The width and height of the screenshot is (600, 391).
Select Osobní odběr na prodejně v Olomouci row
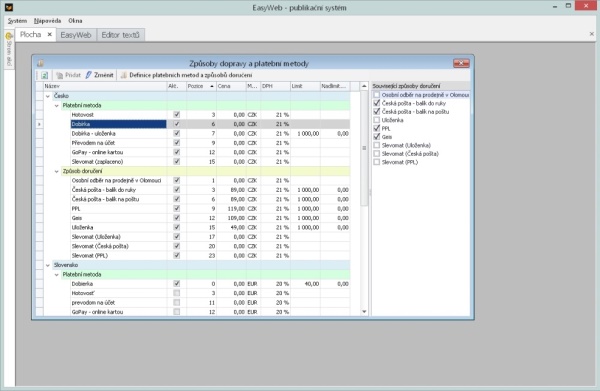(196, 180)
